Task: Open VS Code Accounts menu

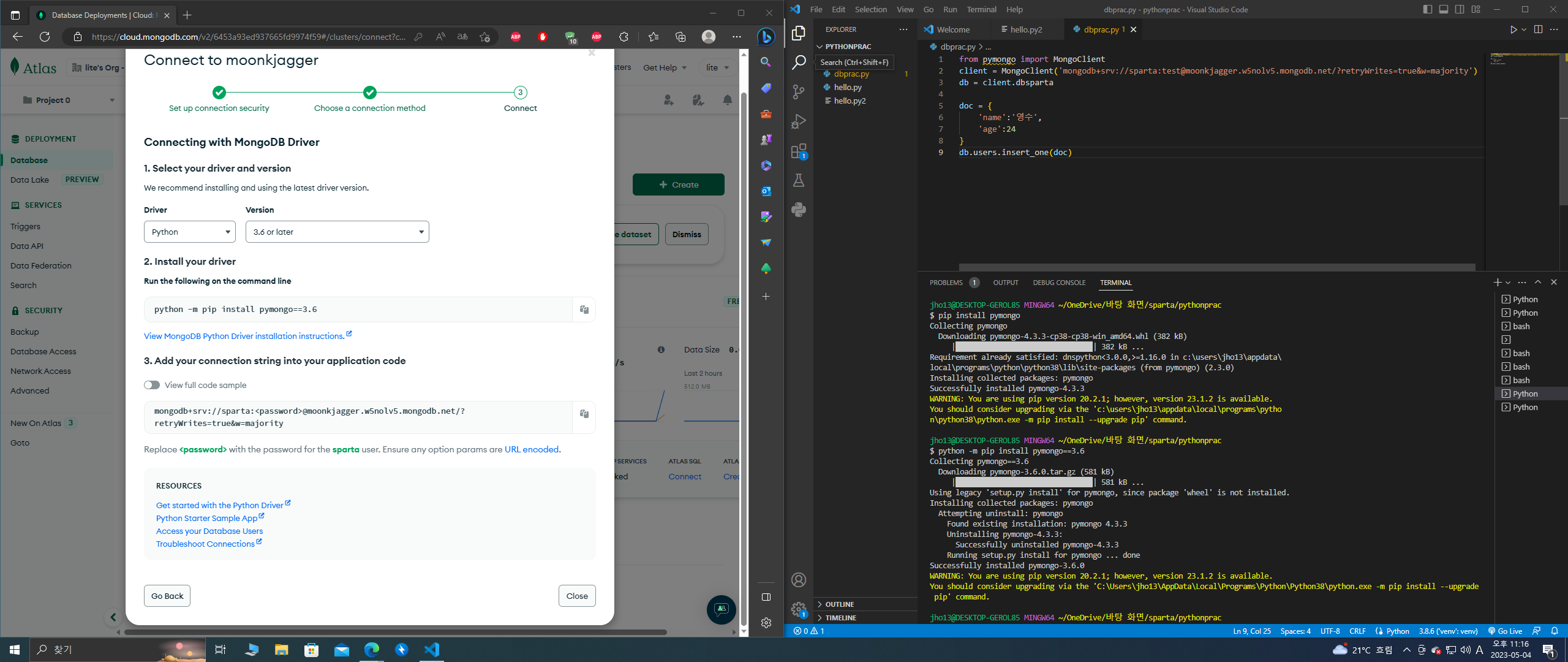Action: coord(799,580)
